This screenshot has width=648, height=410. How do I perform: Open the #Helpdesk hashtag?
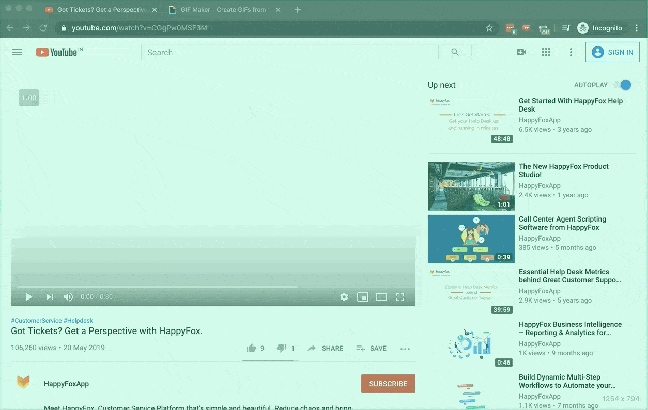[x=79, y=320]
